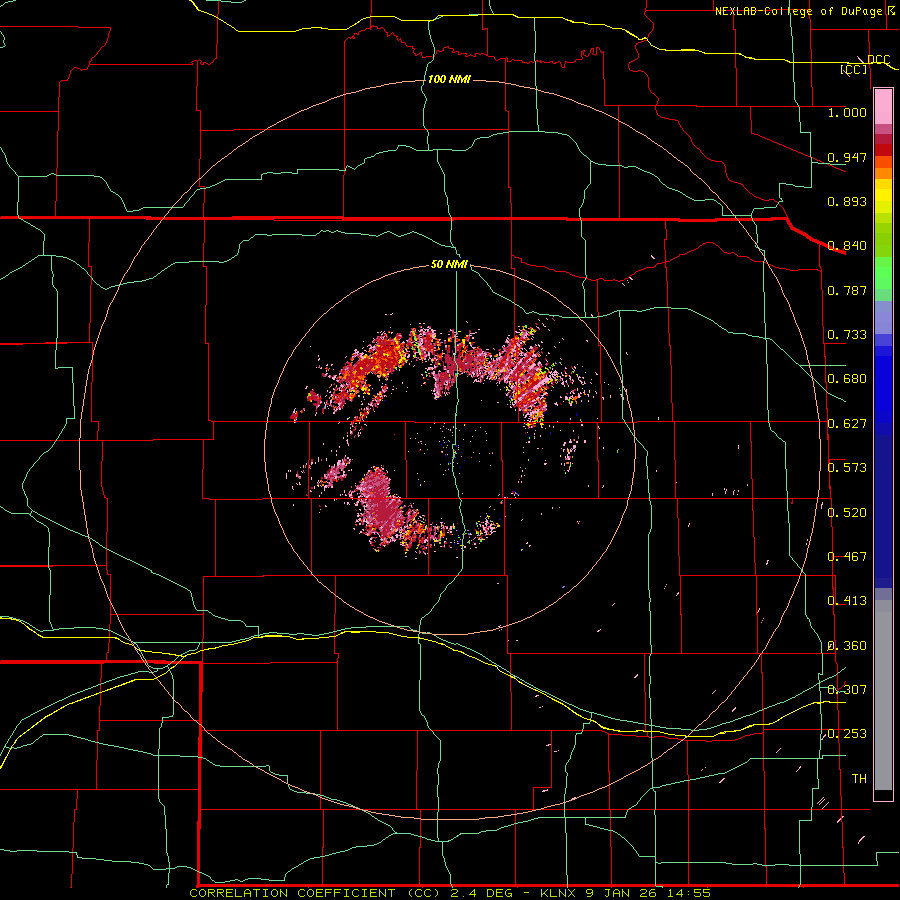The height and width of the screenshot is (900, 900).
Task: Click the 0.573 legend value
Action: pos(847,468)
